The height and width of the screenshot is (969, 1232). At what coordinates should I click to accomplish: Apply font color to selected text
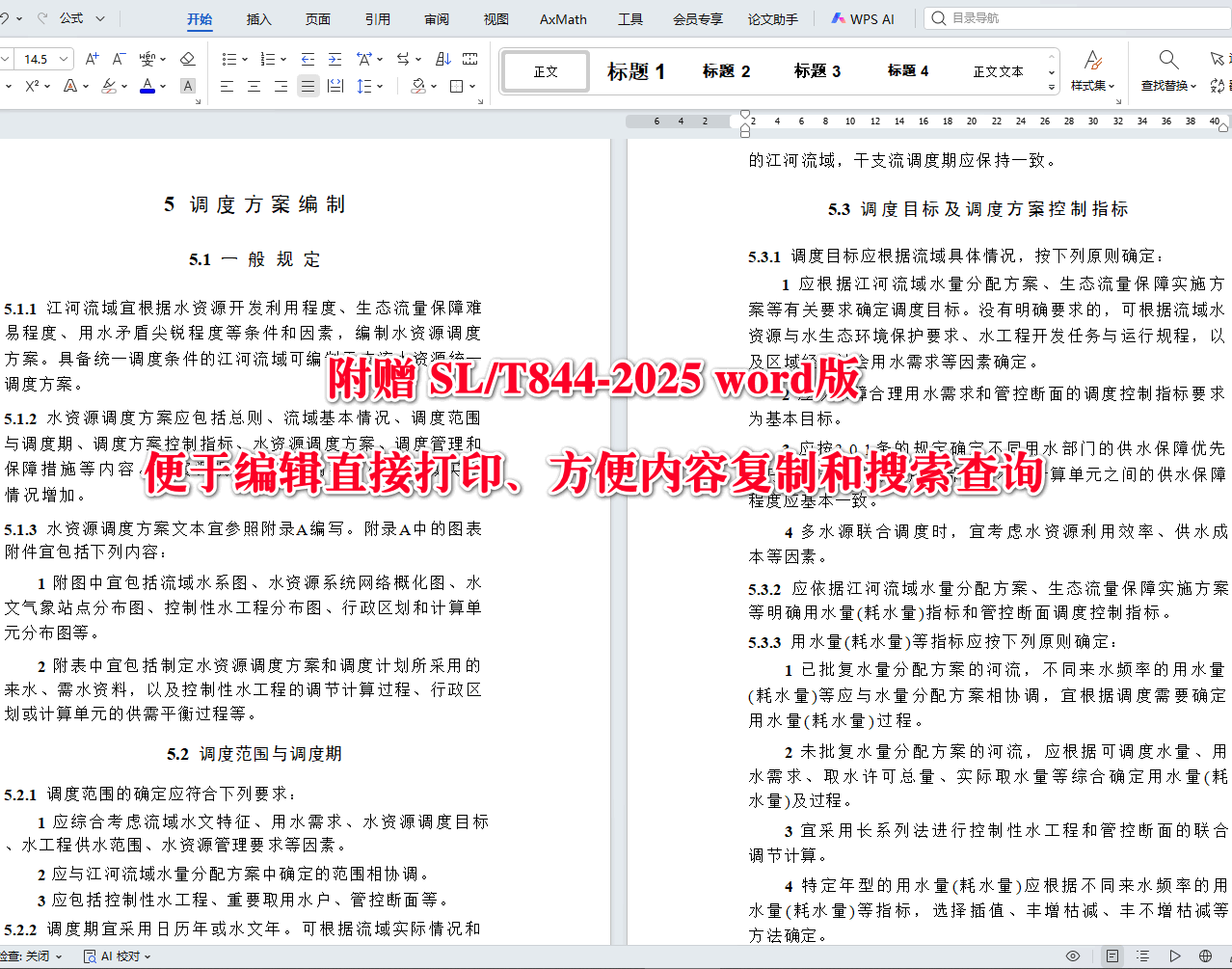point(147,86)
